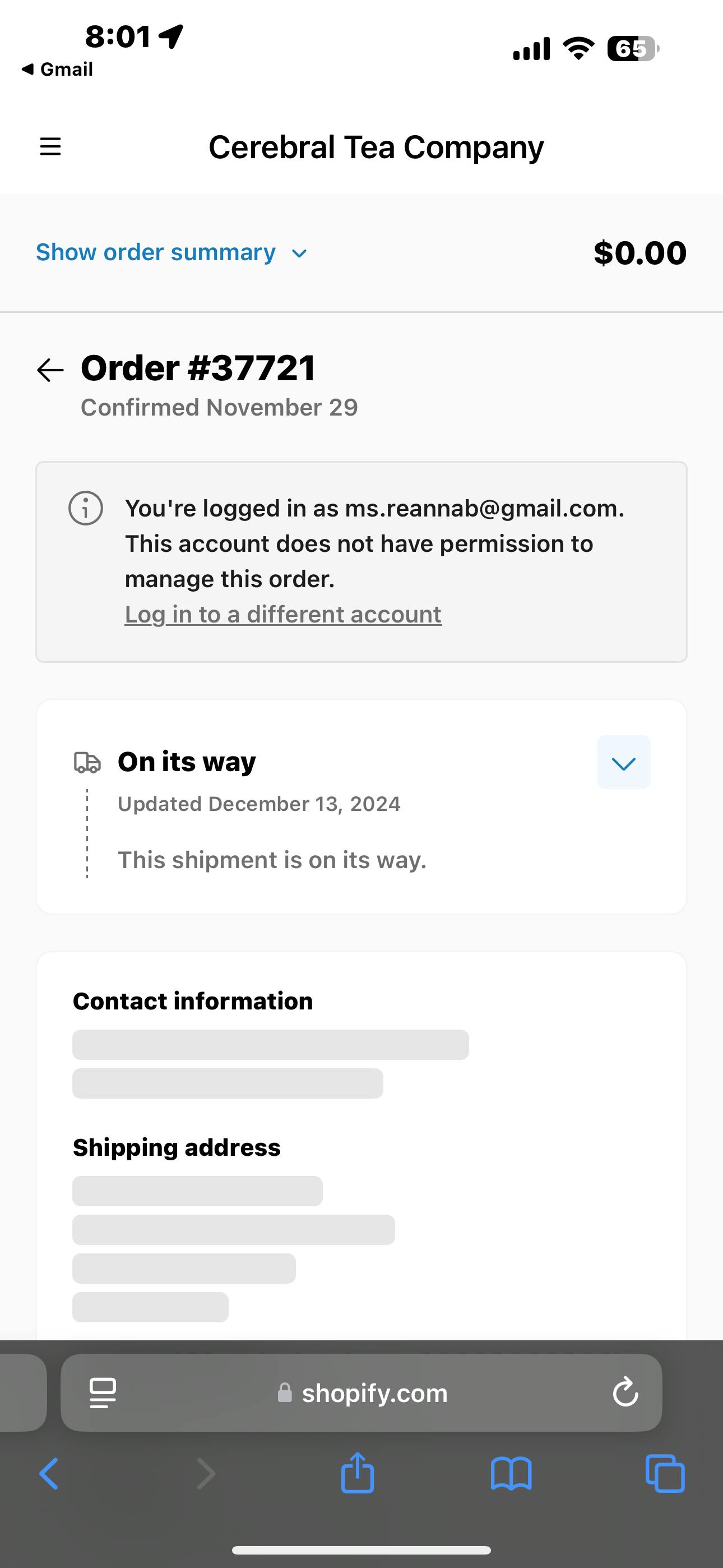Viewport: 723px width, 1568px height.
Task: Open the hamburger menu icon
Action: [x=50, y=147]
